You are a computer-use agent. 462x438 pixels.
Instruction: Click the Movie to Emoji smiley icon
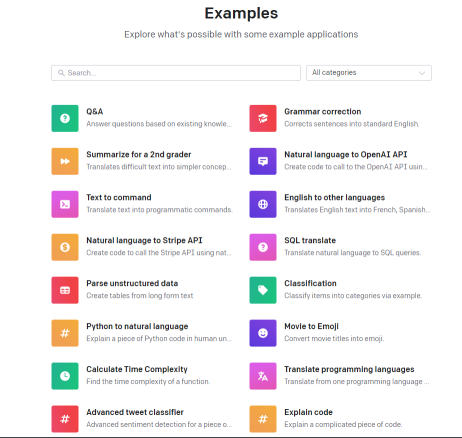(x=263, y=333)
